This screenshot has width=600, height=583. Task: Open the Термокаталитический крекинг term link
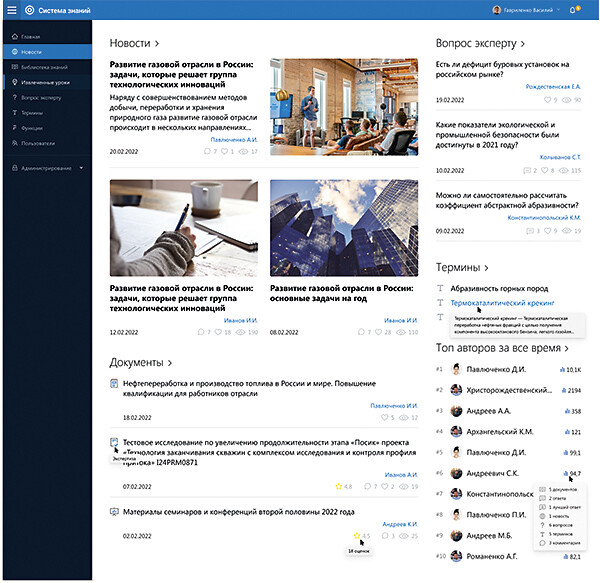point(501,302)
